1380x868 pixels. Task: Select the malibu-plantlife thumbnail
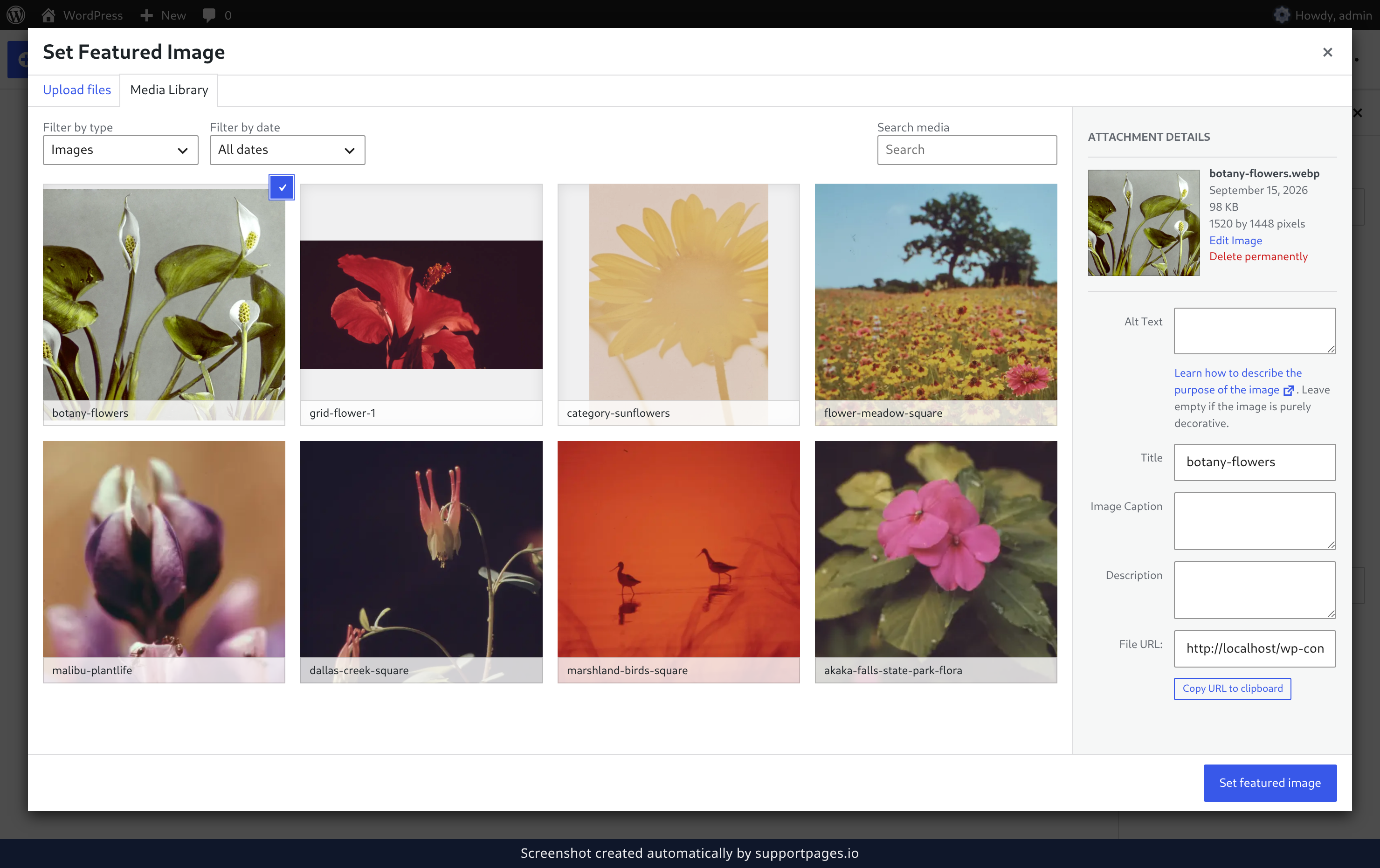164,561
